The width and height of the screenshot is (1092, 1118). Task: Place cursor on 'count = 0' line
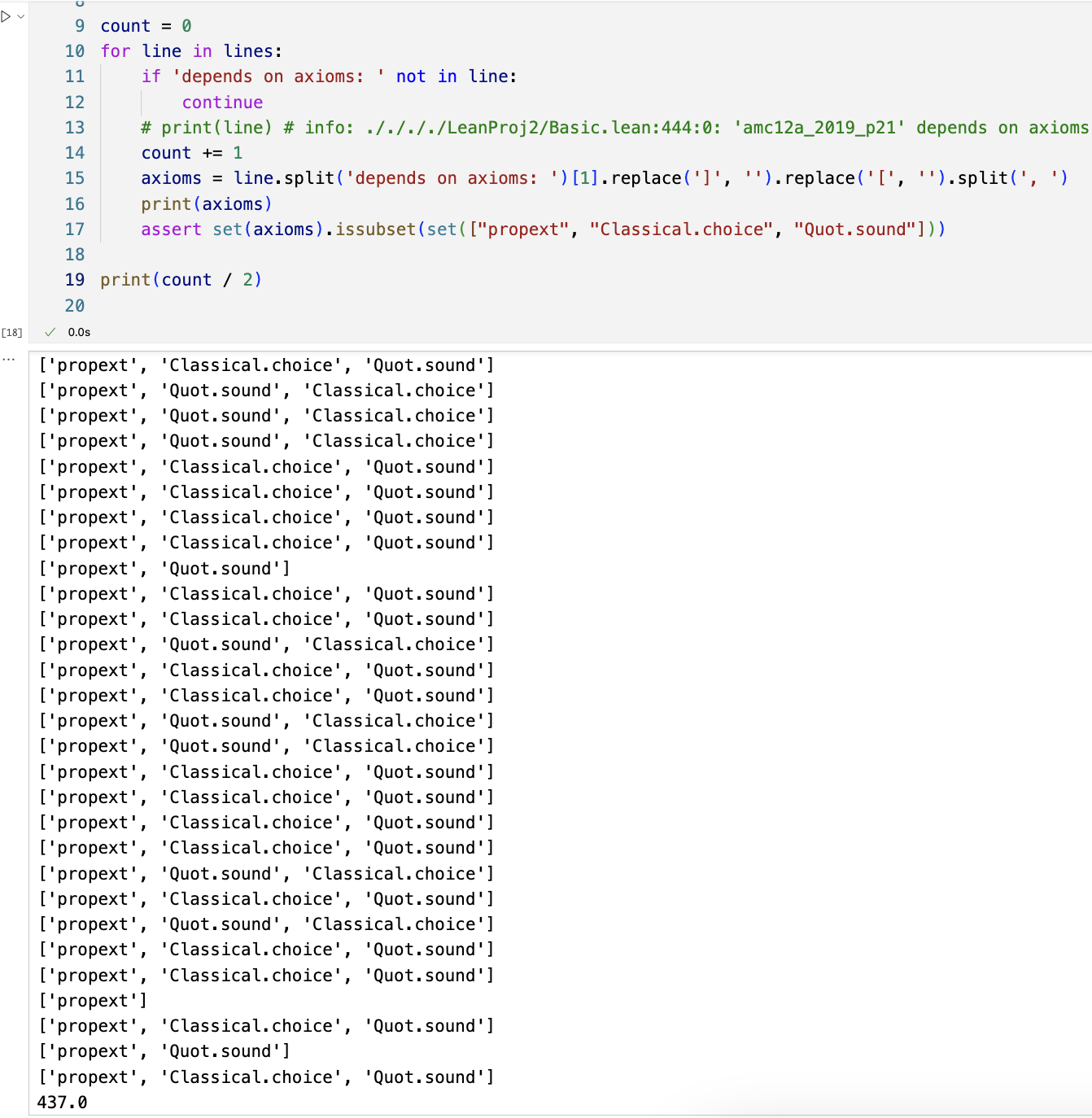coord(146,26)
